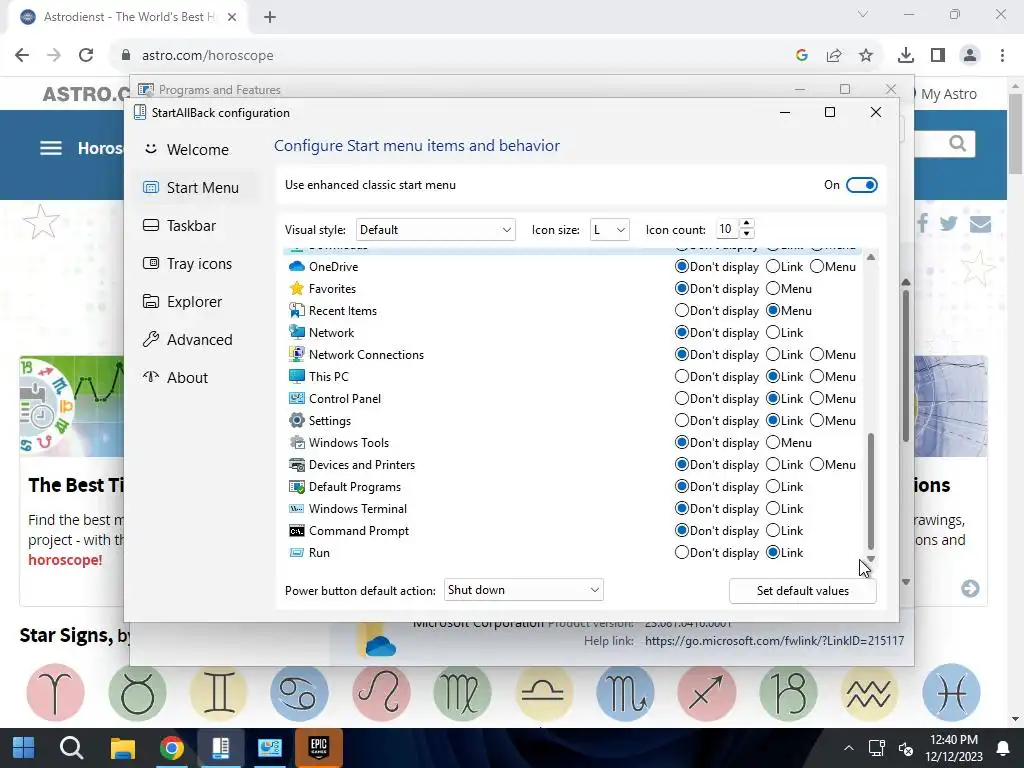Viewport: 1024px width, 768px height.
Task: Open Windows Start button on taskbar
Action: [24, 748]
